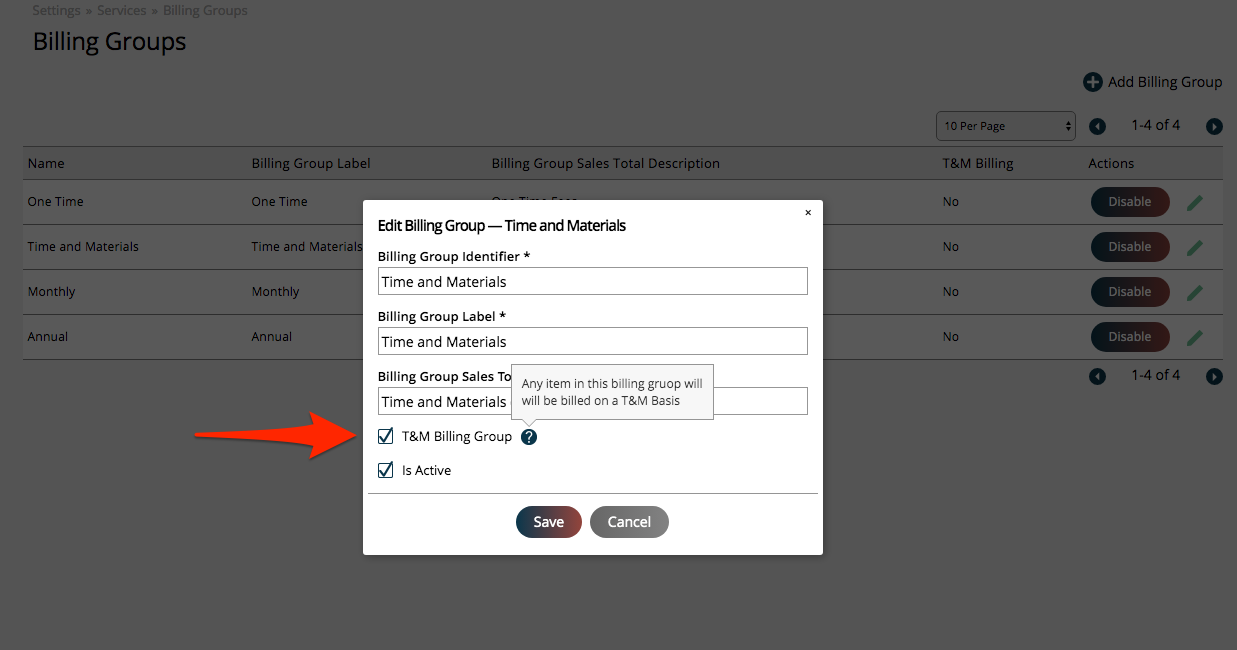Image resolution: width=1237 pixels, height=650 pixels.
Task: Click the top pagination next-page arrow
Action: pos(1214,126)
